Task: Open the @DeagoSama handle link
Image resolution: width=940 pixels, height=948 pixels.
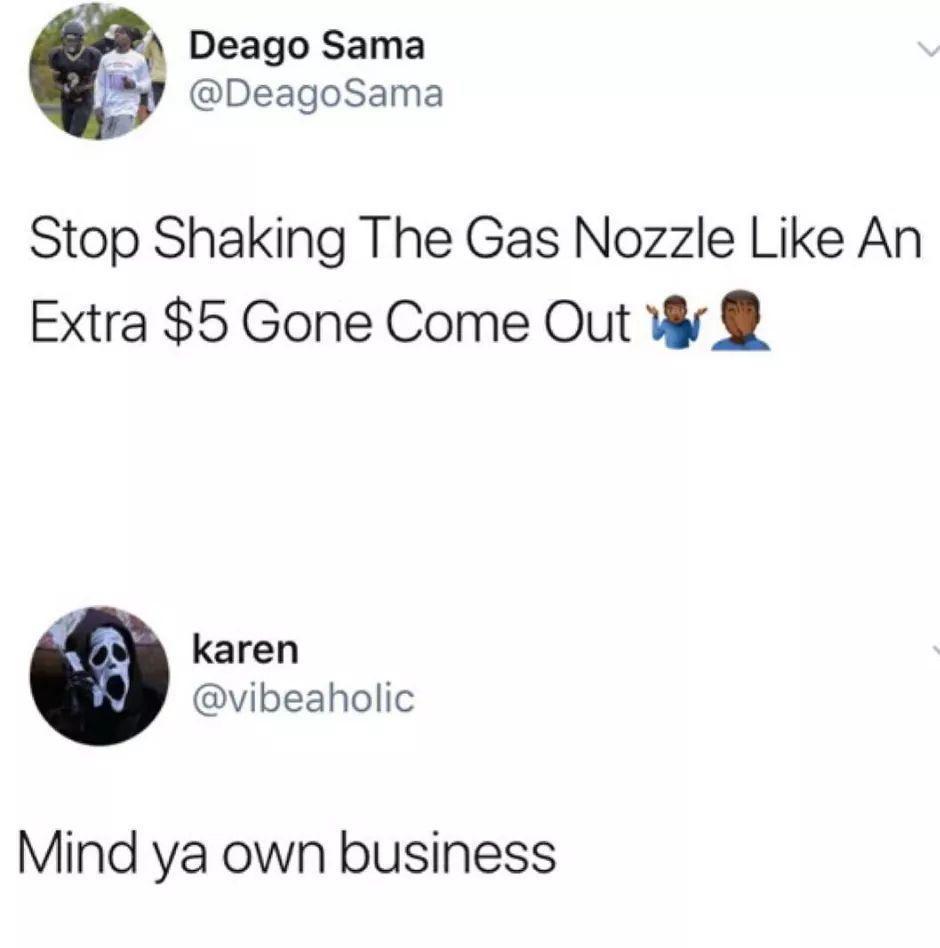Action: pos(316,95)
